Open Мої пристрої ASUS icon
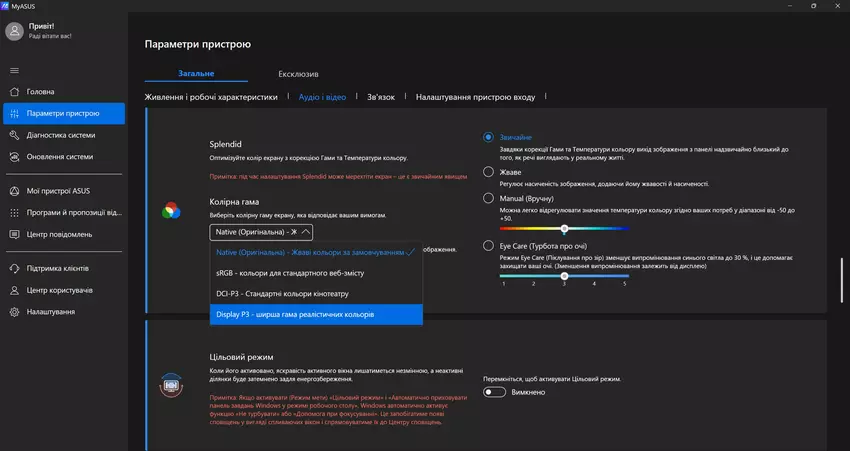 [14, 190]
